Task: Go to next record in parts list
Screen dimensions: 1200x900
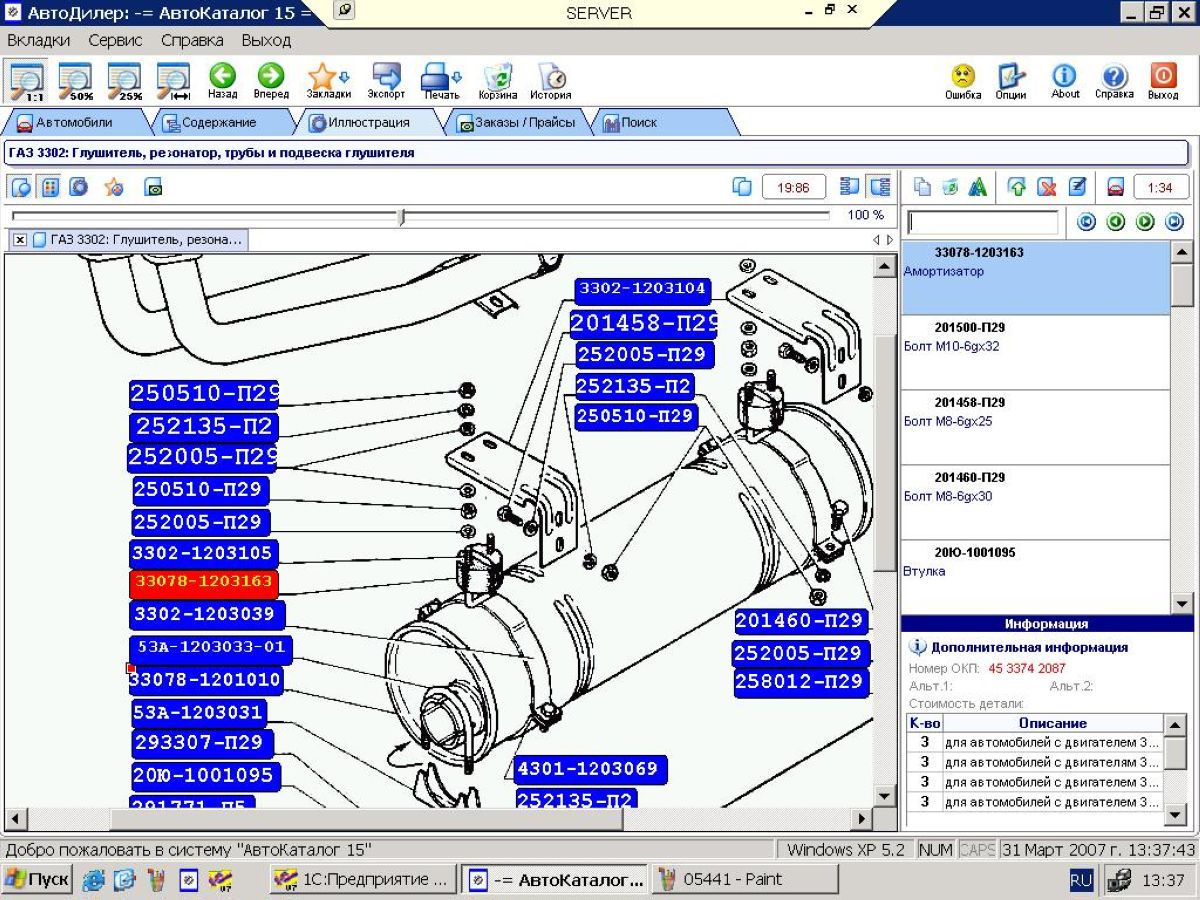Action: pos(1145,222)
